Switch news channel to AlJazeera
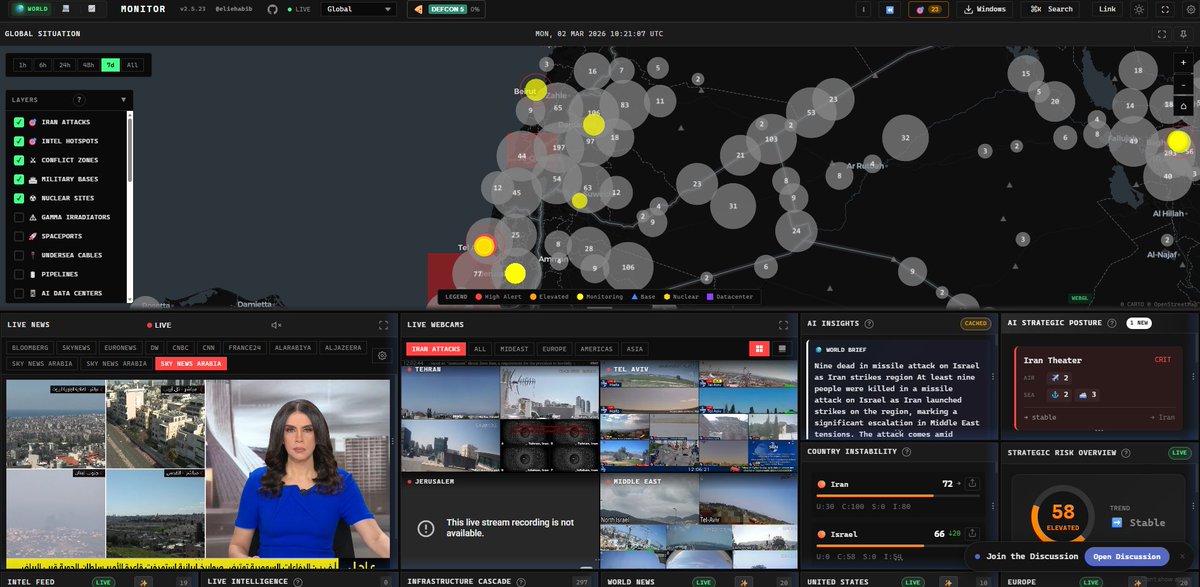The width and height of the screenshot is (1200, 587). pyautogui.click(x=344, y=348)
